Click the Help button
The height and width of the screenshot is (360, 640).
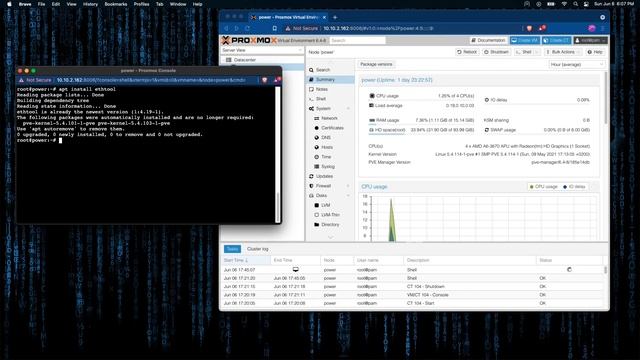[595, 52]
